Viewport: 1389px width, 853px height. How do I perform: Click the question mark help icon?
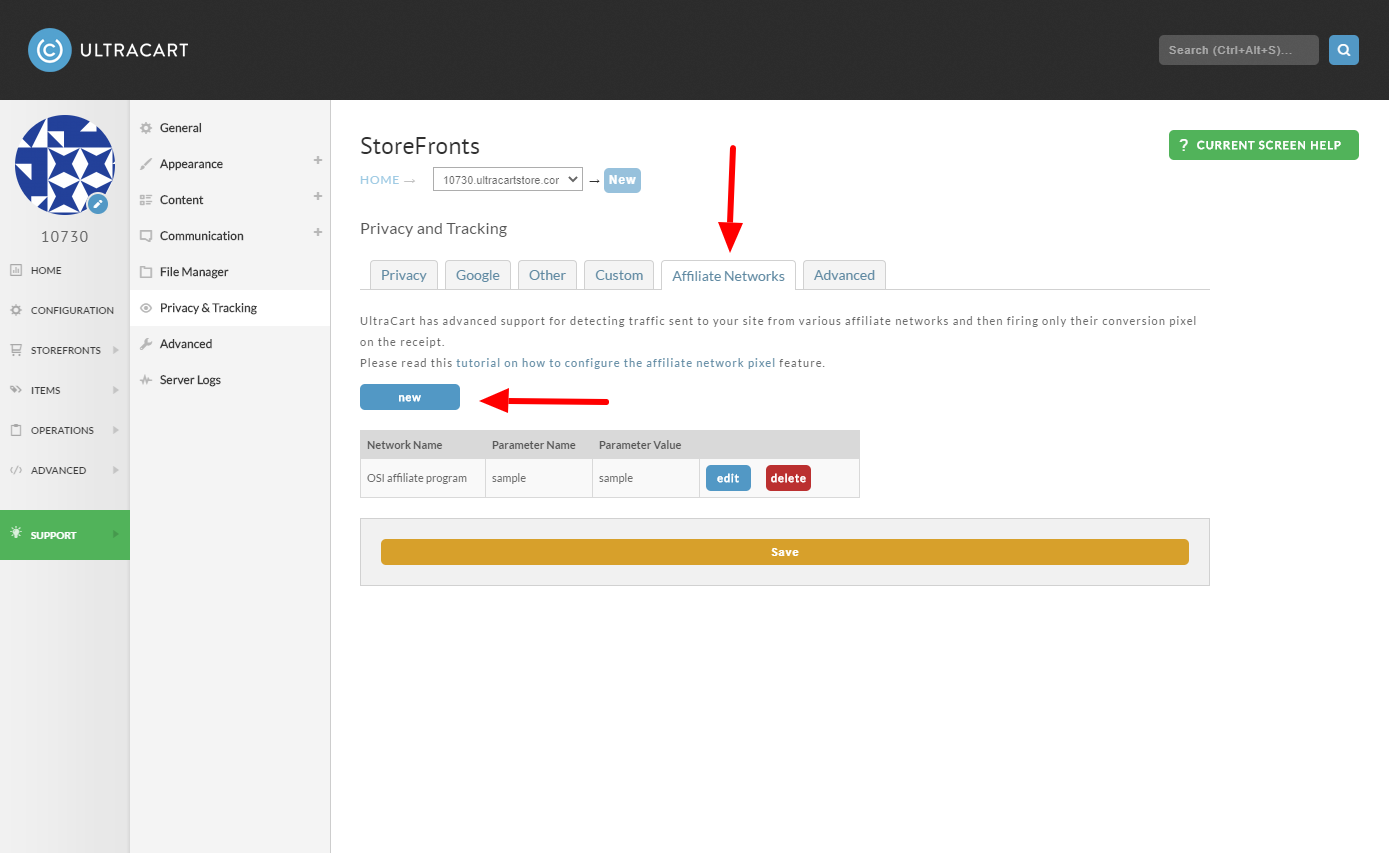(x=1183, y=145)
